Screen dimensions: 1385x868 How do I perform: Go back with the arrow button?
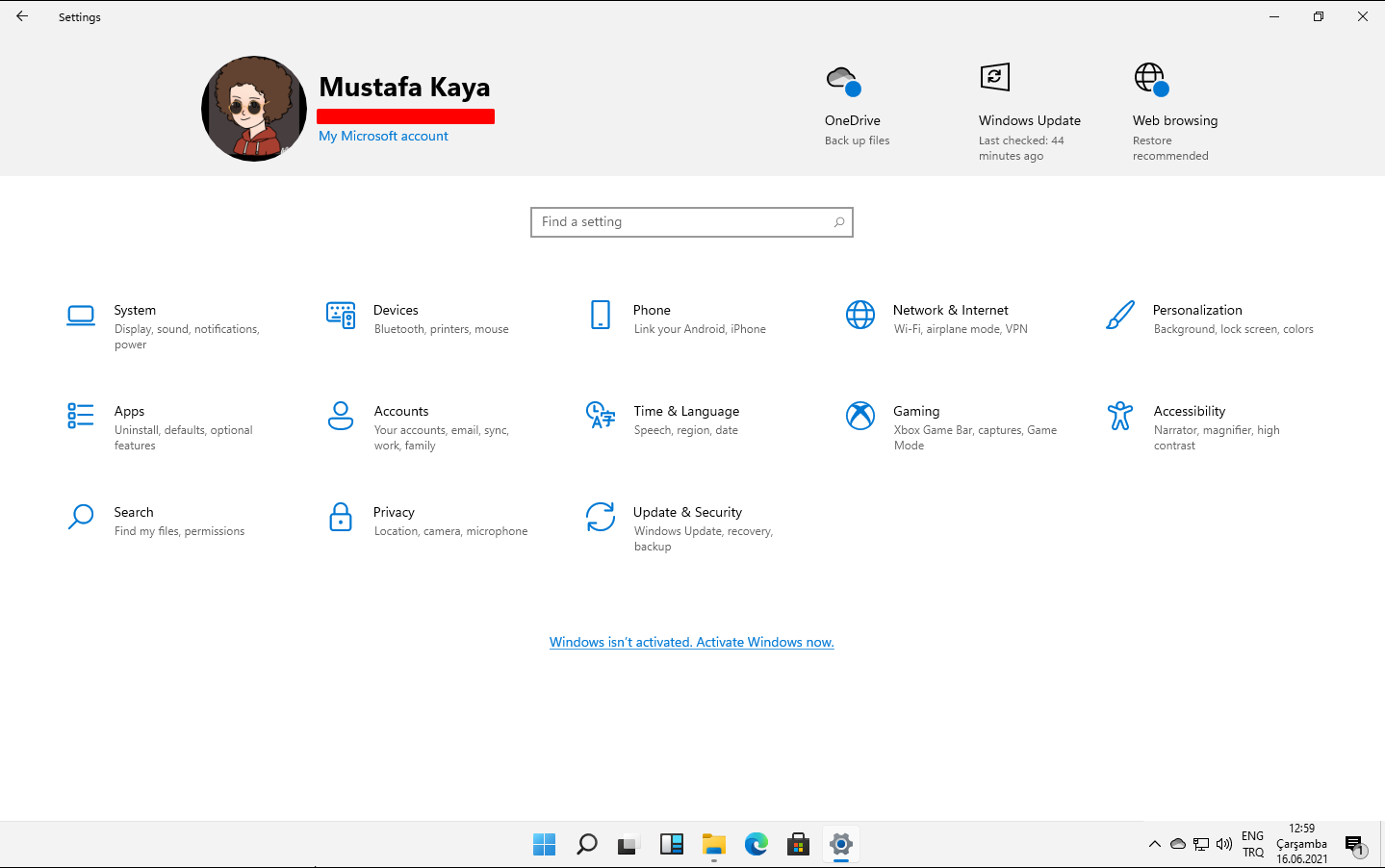tap(22, 16)
